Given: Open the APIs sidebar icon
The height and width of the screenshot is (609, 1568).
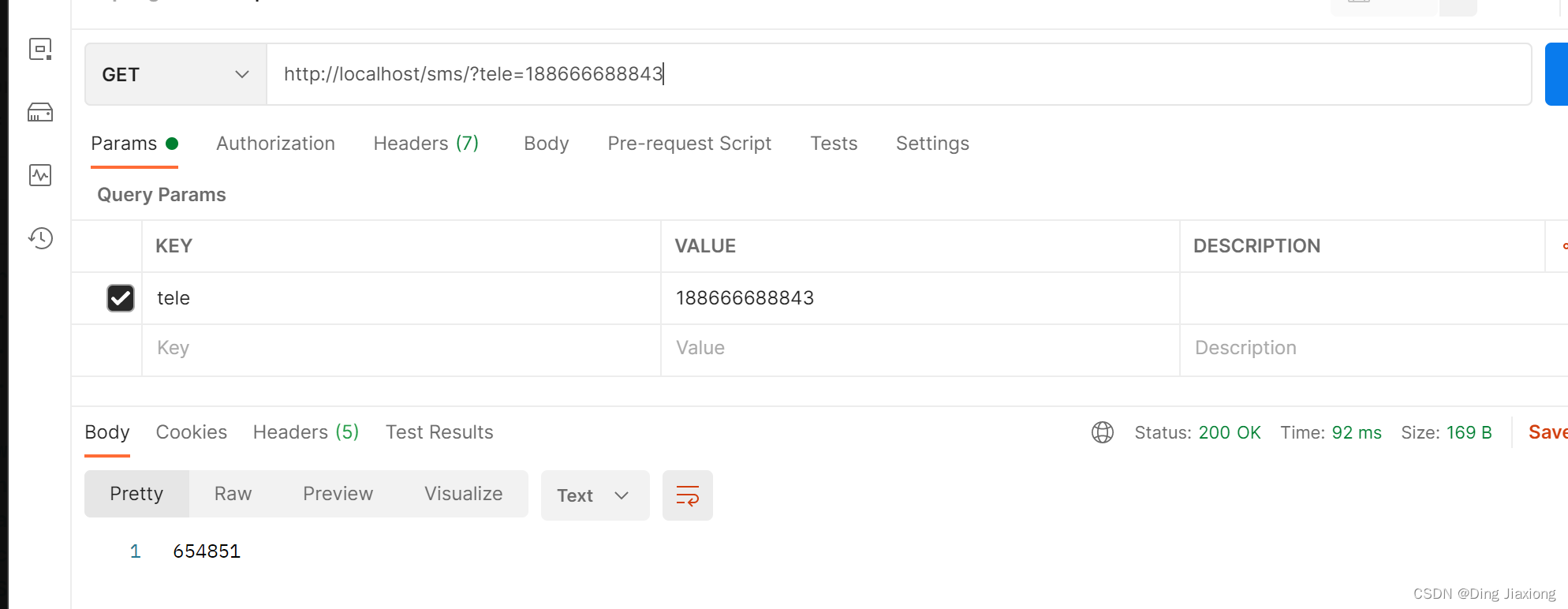Looking at the screenshot, I should tap(40, 49).
